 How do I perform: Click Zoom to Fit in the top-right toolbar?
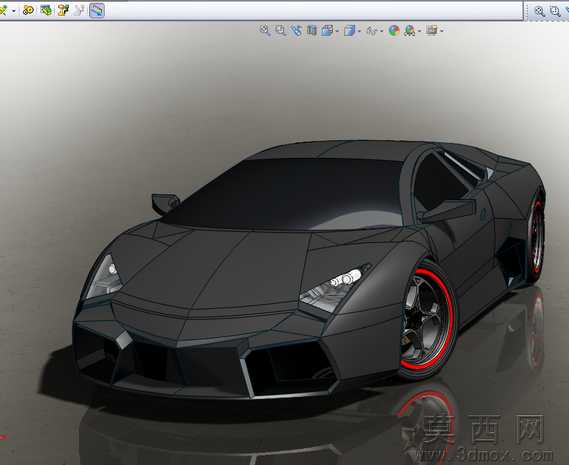540,12
